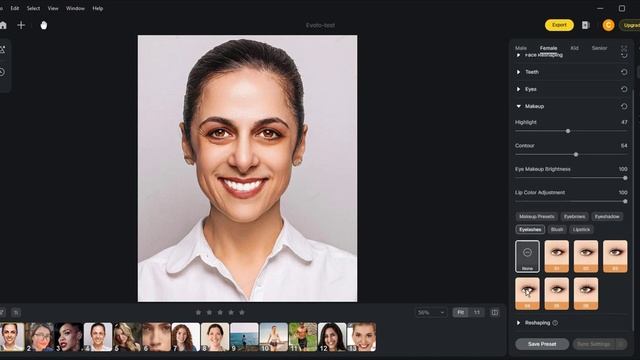The height and width of the screenshot is (360, 640).
Task: Open filmstrip photo number 3
Action: [69, 337]
